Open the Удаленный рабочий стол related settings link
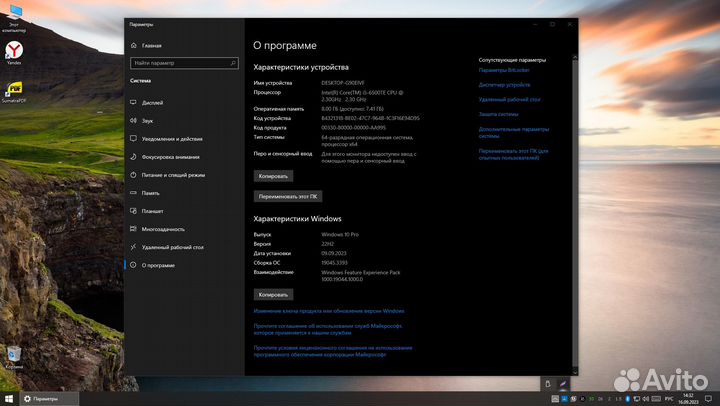Image resolution: width=720 pixels, height=406 pixels. (x=509, y=99)
